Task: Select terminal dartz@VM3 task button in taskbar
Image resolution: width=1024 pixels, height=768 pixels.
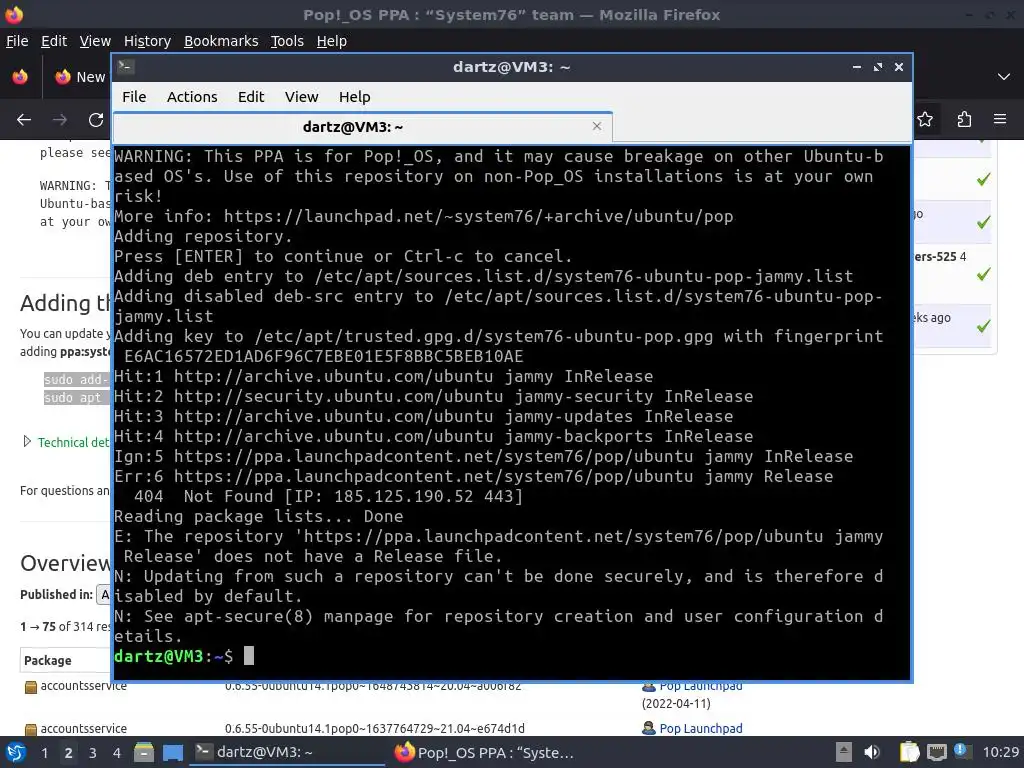Action: click(x=287, y=752)
